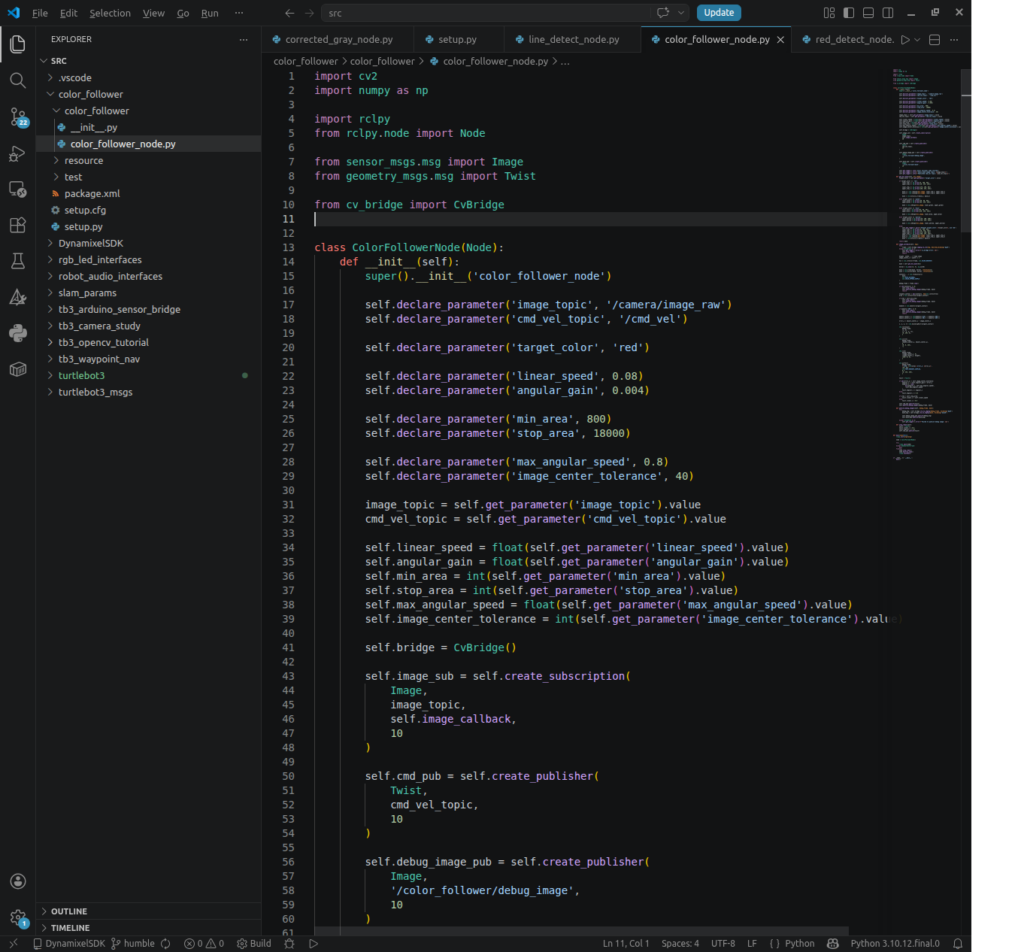The height and width of the screenshot is (952, 1024).
Task: Open Source Control with 22 changes badge
Action: (18, 118)
